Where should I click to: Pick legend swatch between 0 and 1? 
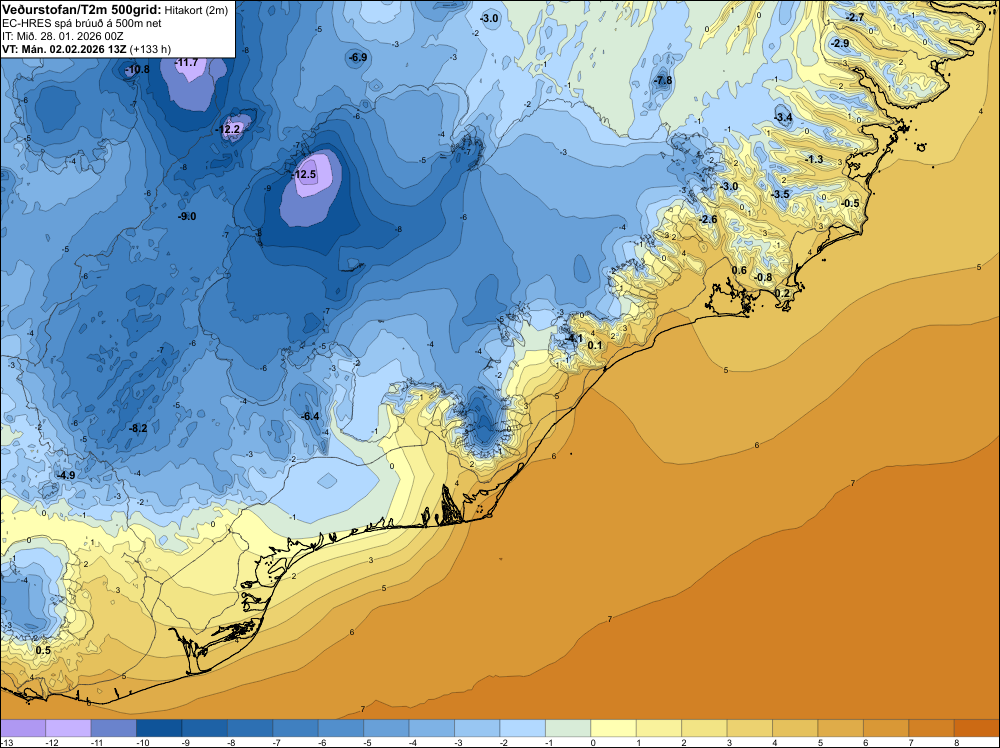[x=614, y=728]
